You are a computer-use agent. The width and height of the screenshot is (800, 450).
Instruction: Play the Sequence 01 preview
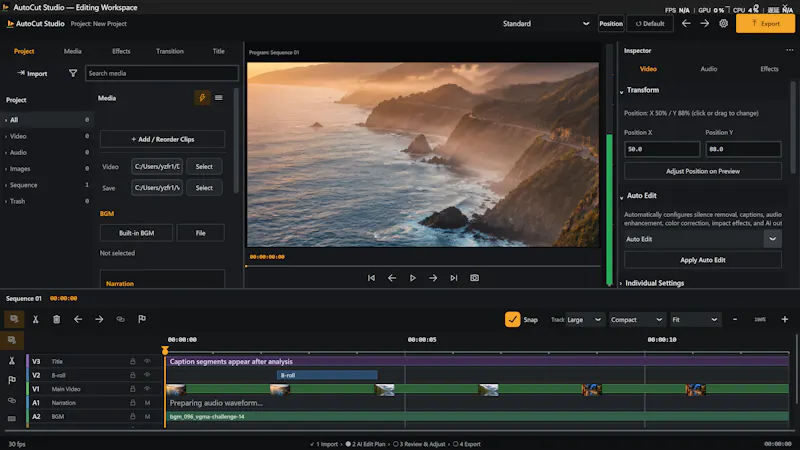[413, 278]
